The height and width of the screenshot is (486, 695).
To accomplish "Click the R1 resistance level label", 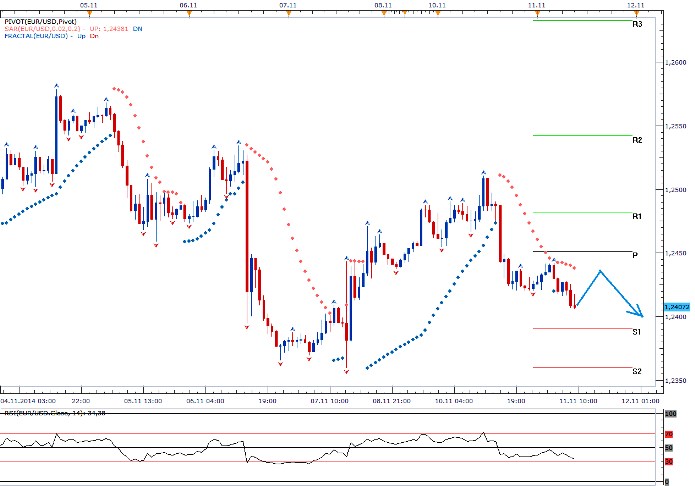I will click(x=637, y=216).
